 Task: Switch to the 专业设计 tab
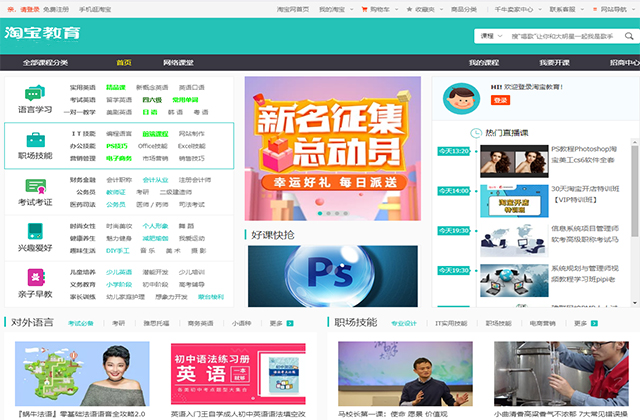click(404, 323)
